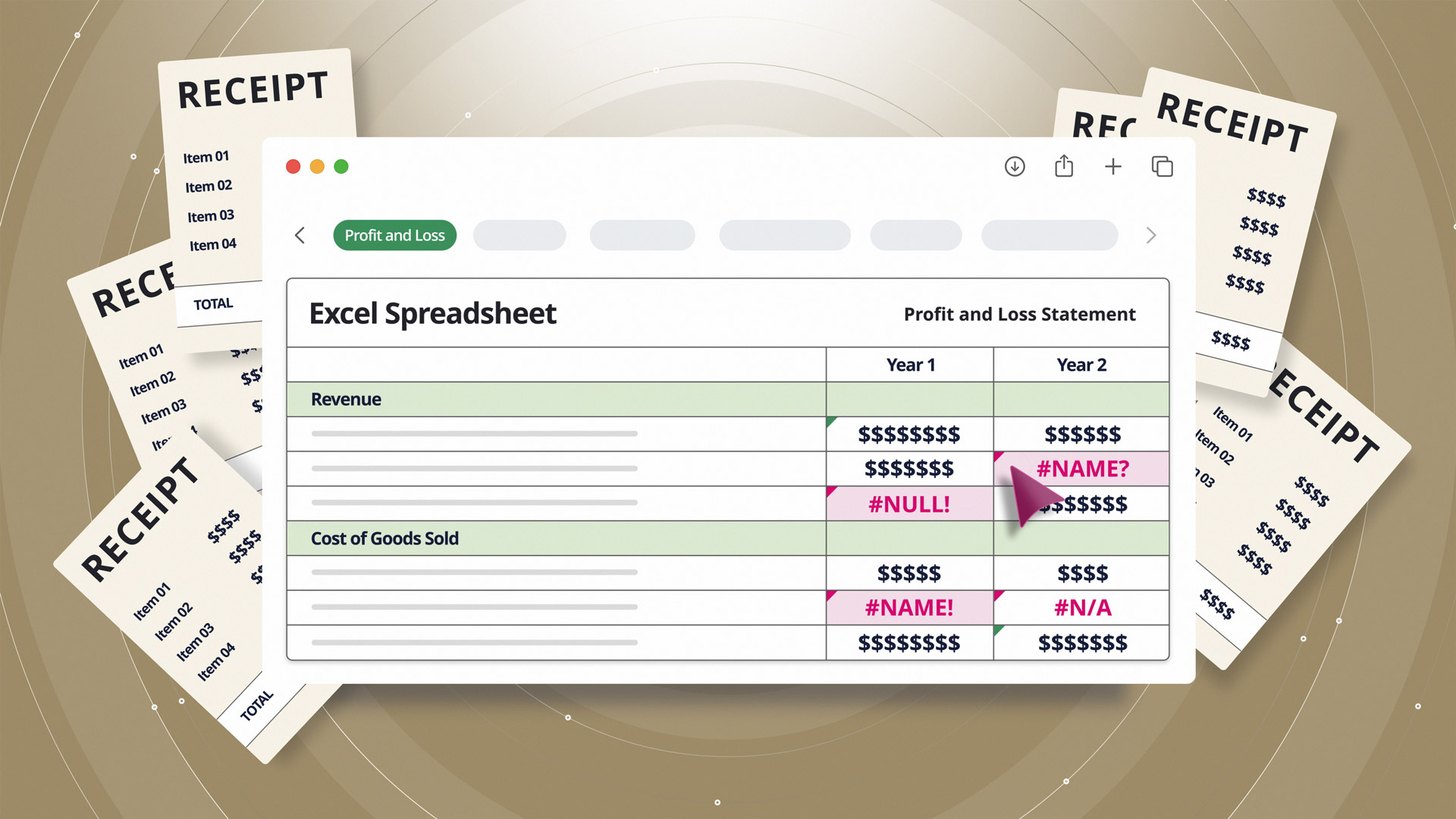
Task: Click the plus icon to add new tab
Action: tap(1112, 166)
